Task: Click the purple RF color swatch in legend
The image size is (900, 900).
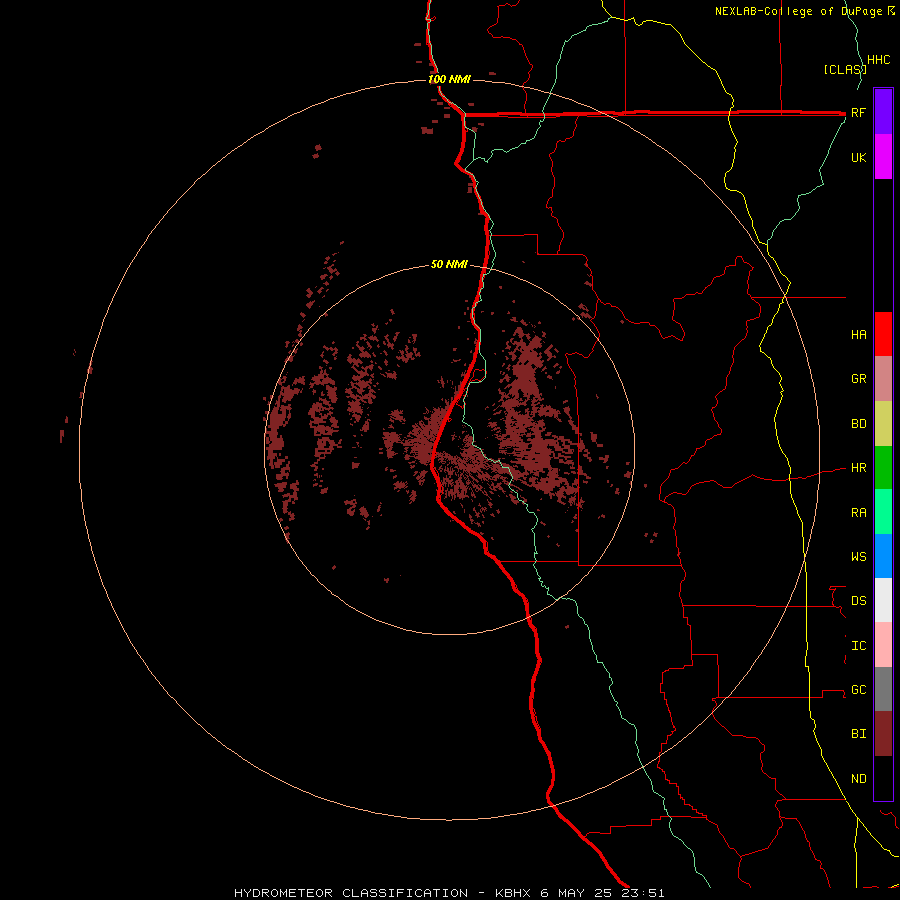Action: pos(883,112)
